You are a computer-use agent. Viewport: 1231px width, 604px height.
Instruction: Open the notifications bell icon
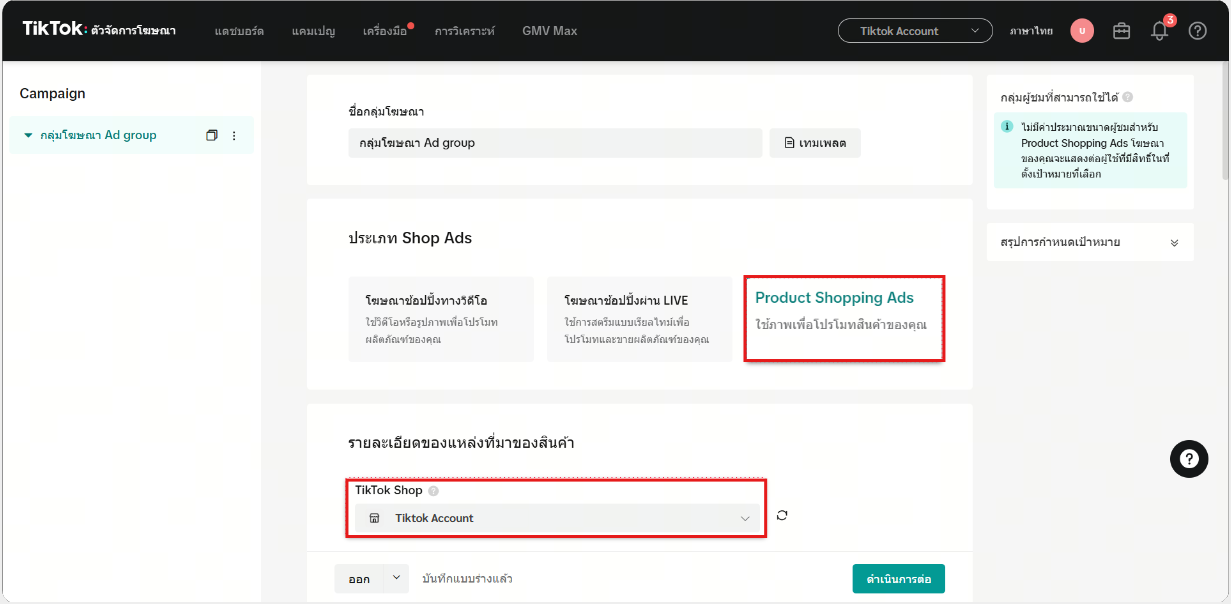click(x=1159, y=31)
